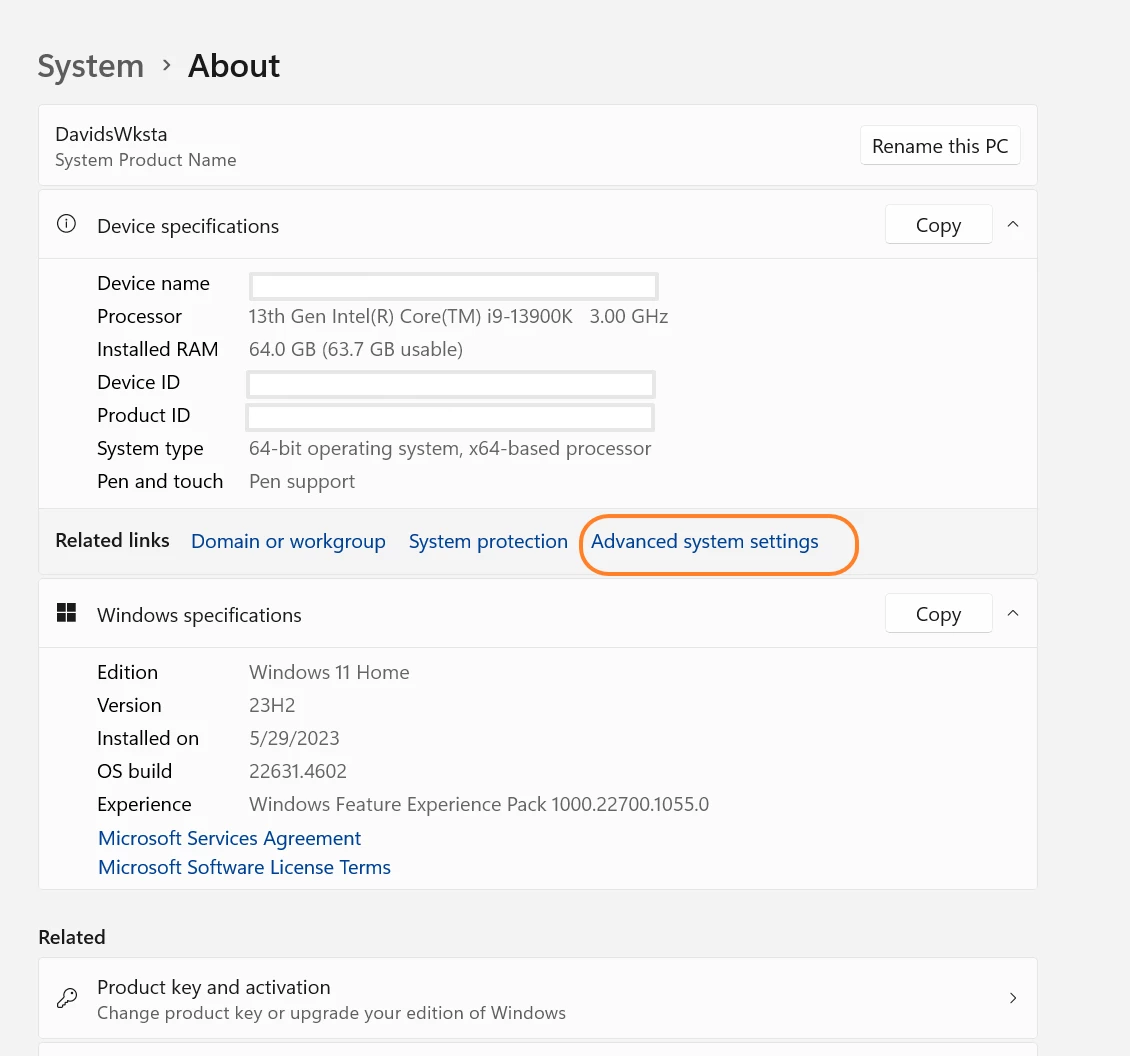Click the 'Windows Feature Experience Pack 1000.22700.1055.0' text

479,804
